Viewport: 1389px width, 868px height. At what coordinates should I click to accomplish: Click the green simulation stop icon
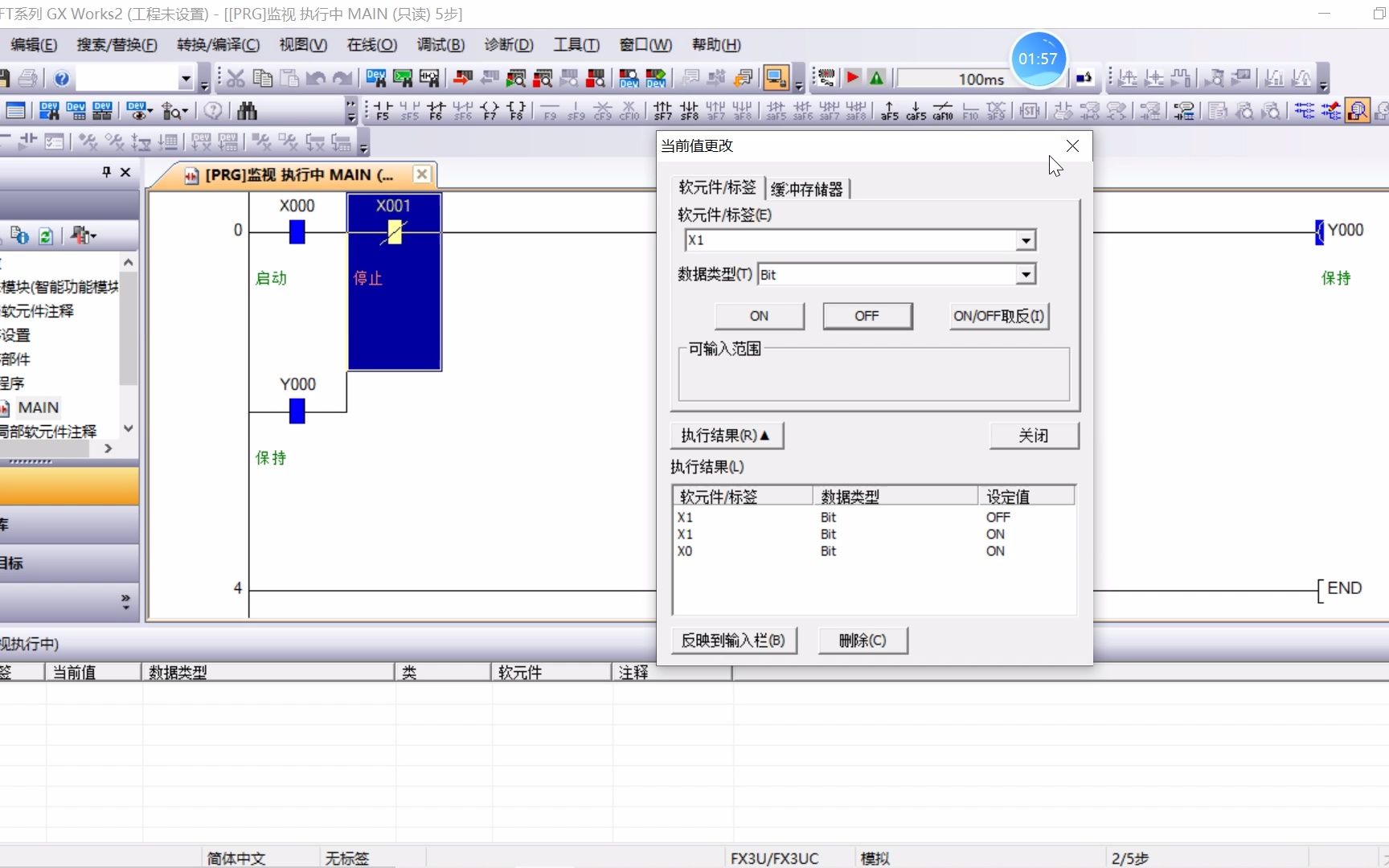pos(876,77)
